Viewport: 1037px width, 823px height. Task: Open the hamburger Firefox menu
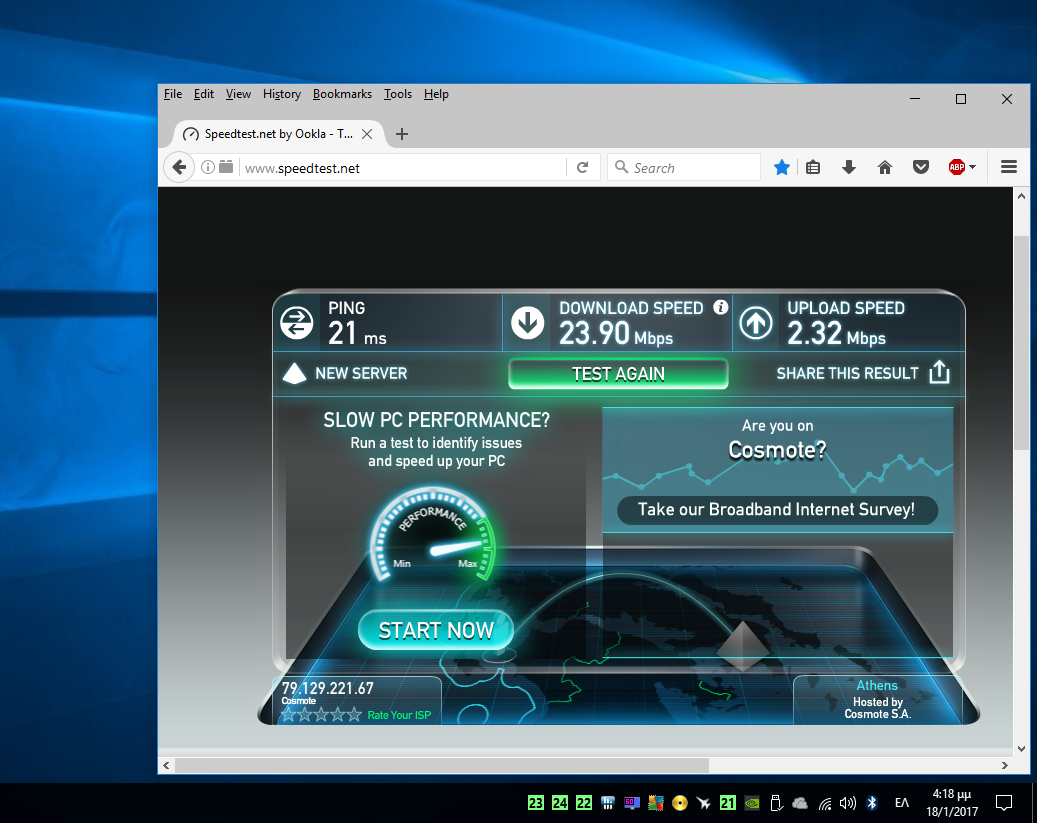point(1009,167)
